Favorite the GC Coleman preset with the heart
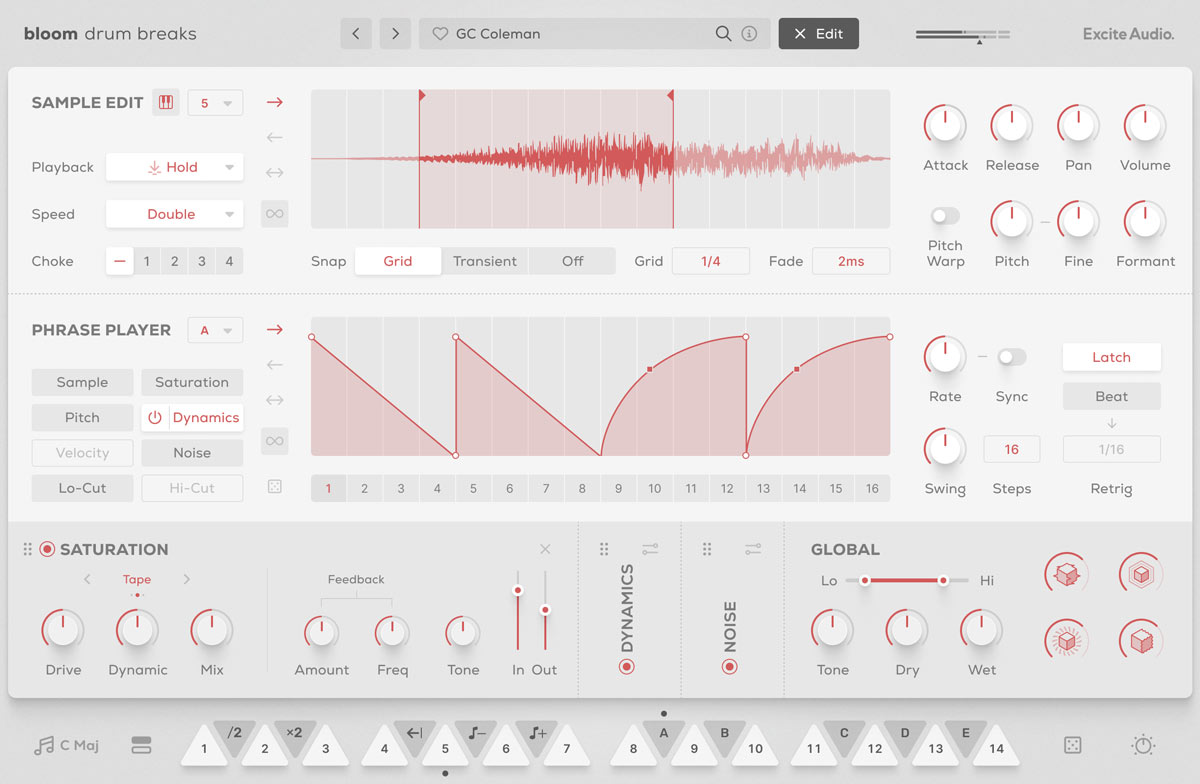The image size is (1200, 784). [x=440, y=33]
